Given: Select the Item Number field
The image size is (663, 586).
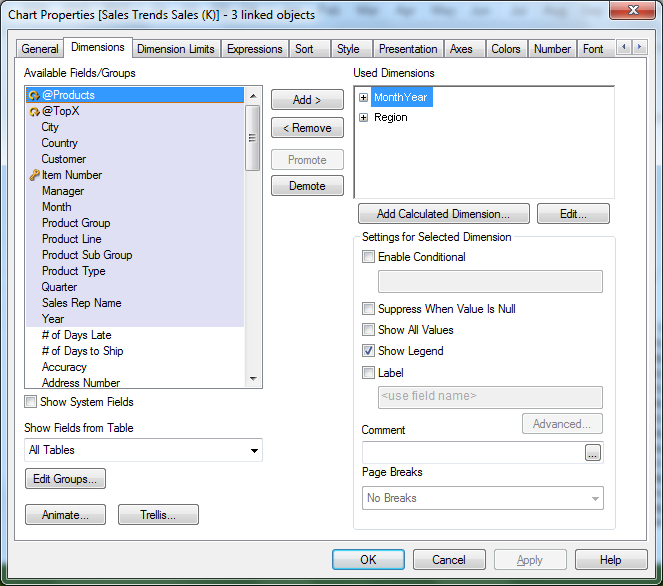Looking at the screenshot, I should pos(135,175).
